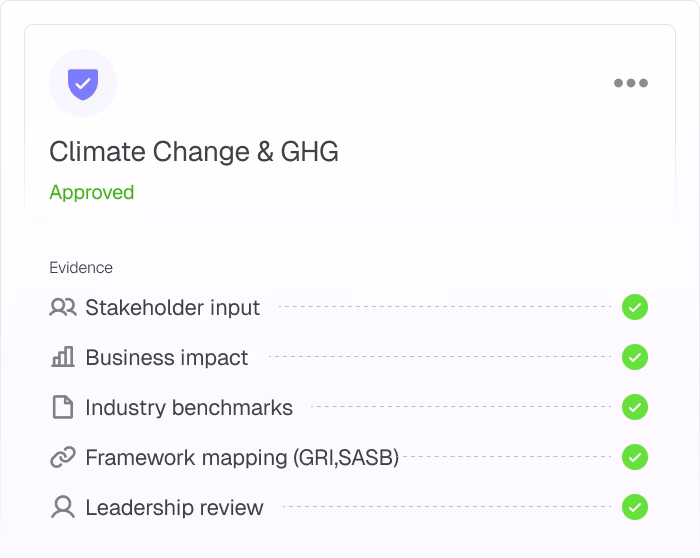This screenshot has width=700, height=558.
Task: Toggle the Industry benchmarks green checkmark
Action: pos(635,408)
